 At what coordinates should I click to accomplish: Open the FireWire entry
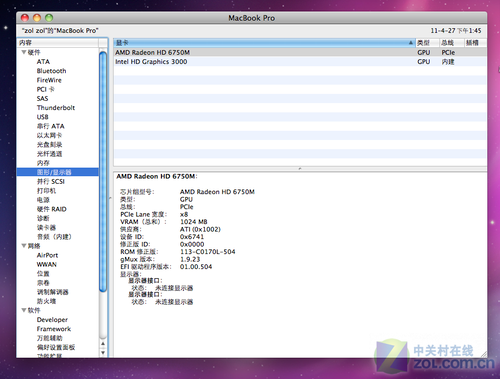[x=49, y=80]
